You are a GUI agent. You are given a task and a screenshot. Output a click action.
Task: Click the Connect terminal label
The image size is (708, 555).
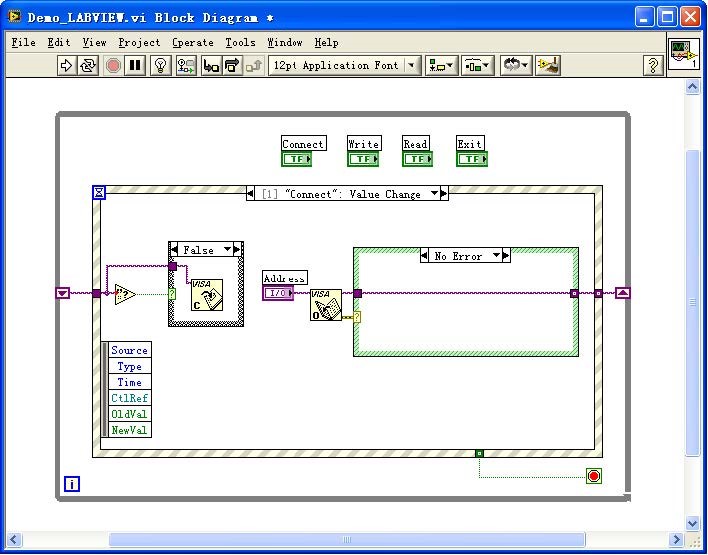303,144
